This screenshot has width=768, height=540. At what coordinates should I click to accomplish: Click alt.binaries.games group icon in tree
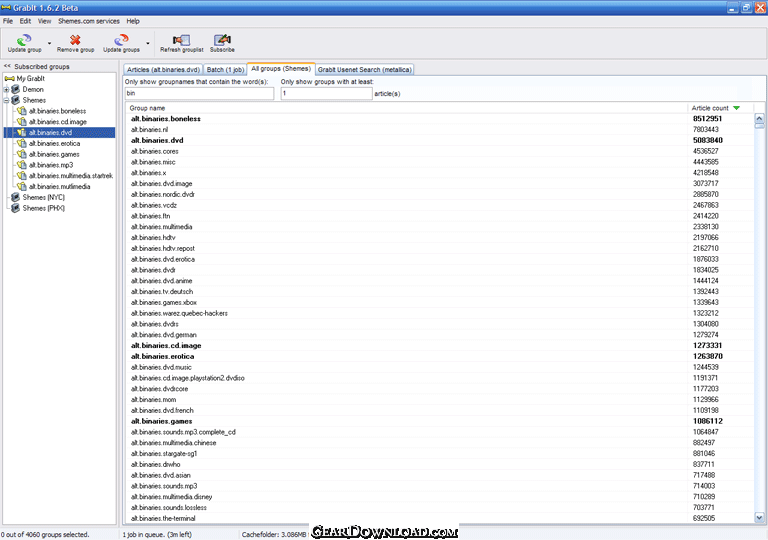[x=22, y=154]
